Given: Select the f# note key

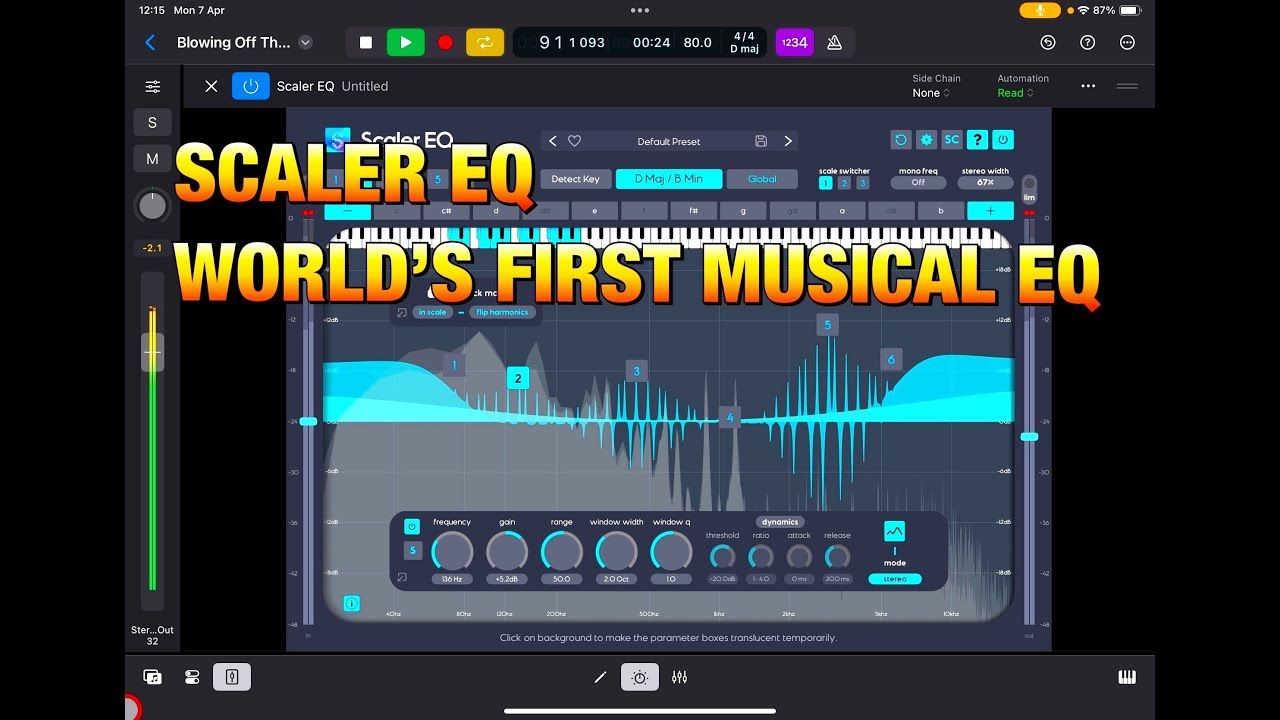Looking at the screenshot, I should click(693, 211).
